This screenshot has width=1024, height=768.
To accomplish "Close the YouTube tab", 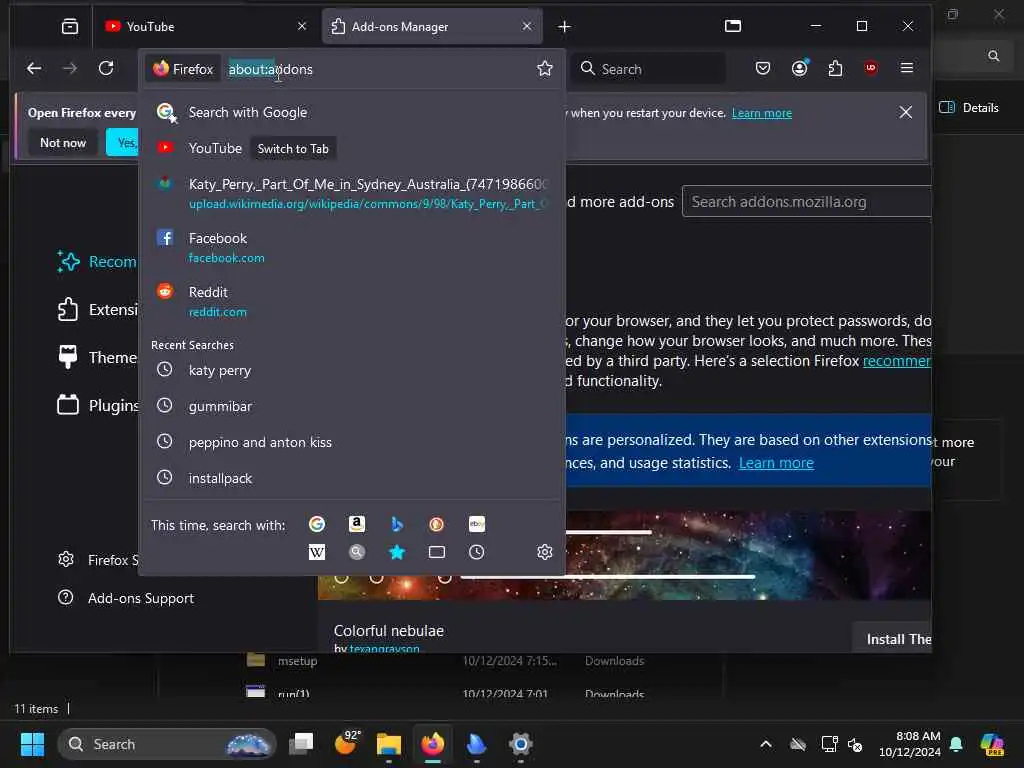I will [x=302, y=26].
